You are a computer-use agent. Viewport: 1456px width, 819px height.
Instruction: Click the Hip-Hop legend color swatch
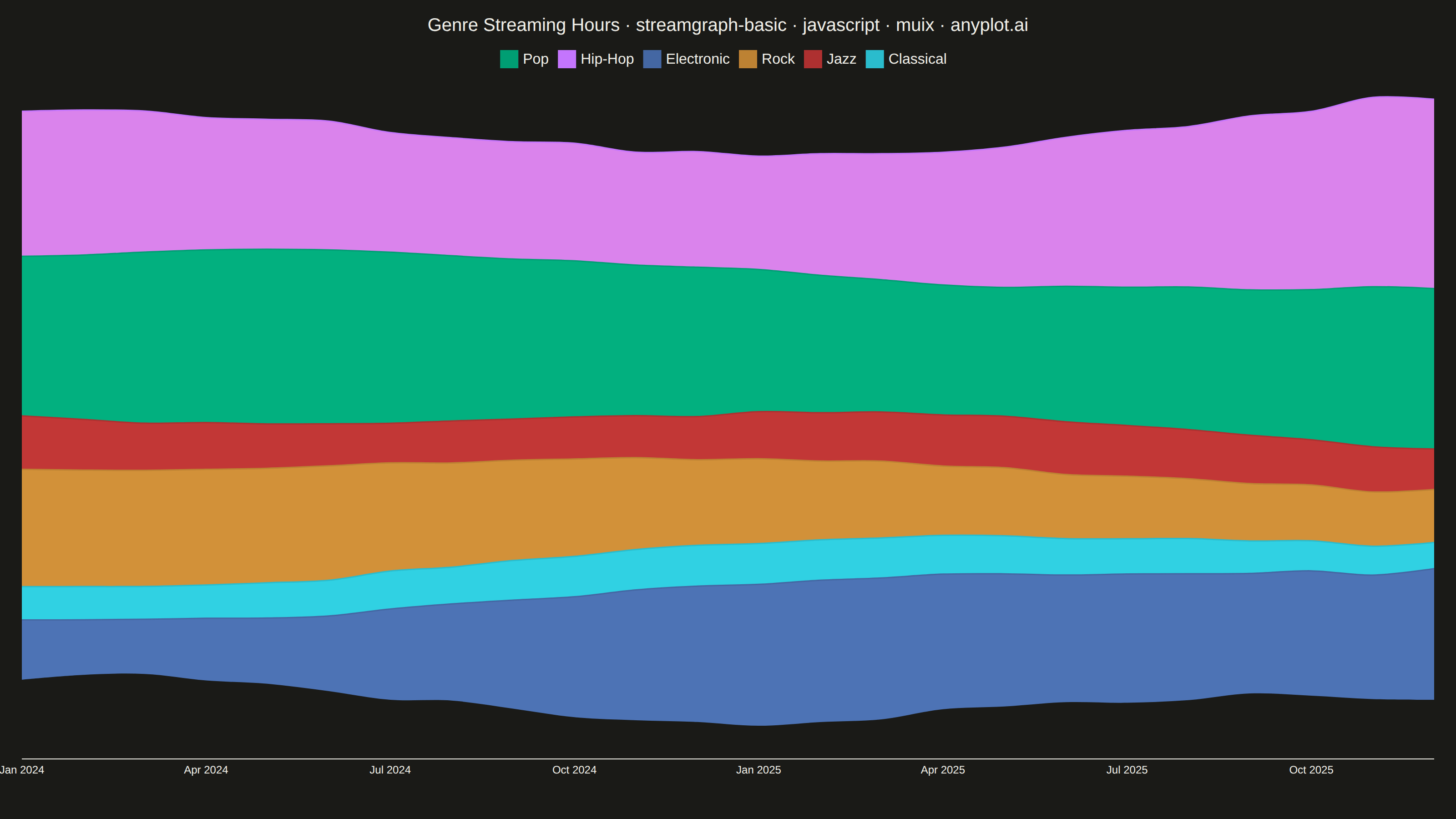pyautogui.click(x=566, y=59)
